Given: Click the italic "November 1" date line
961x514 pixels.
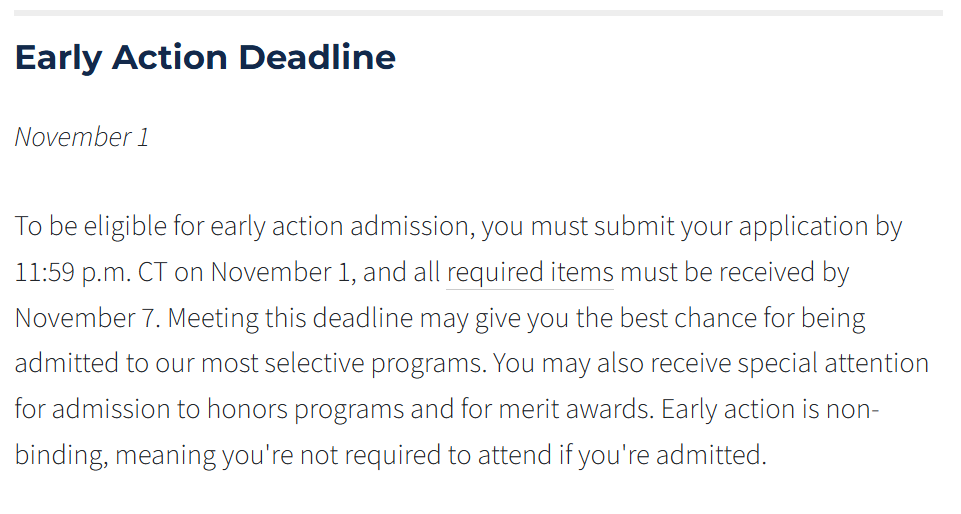Looking at the screenshot, I should coord(82,137).
